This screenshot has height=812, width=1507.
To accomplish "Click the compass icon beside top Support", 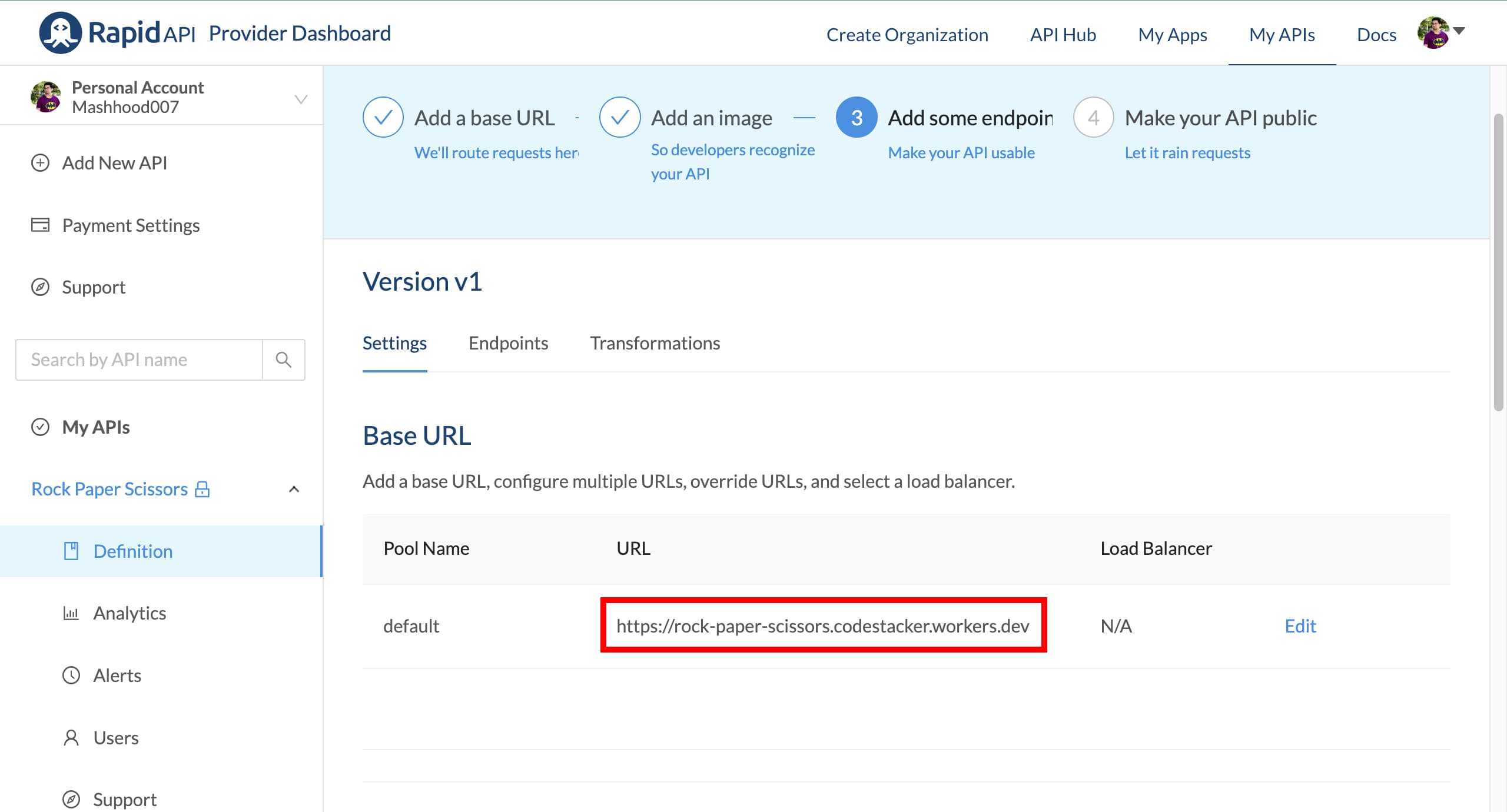I will [x=40, y=287].
